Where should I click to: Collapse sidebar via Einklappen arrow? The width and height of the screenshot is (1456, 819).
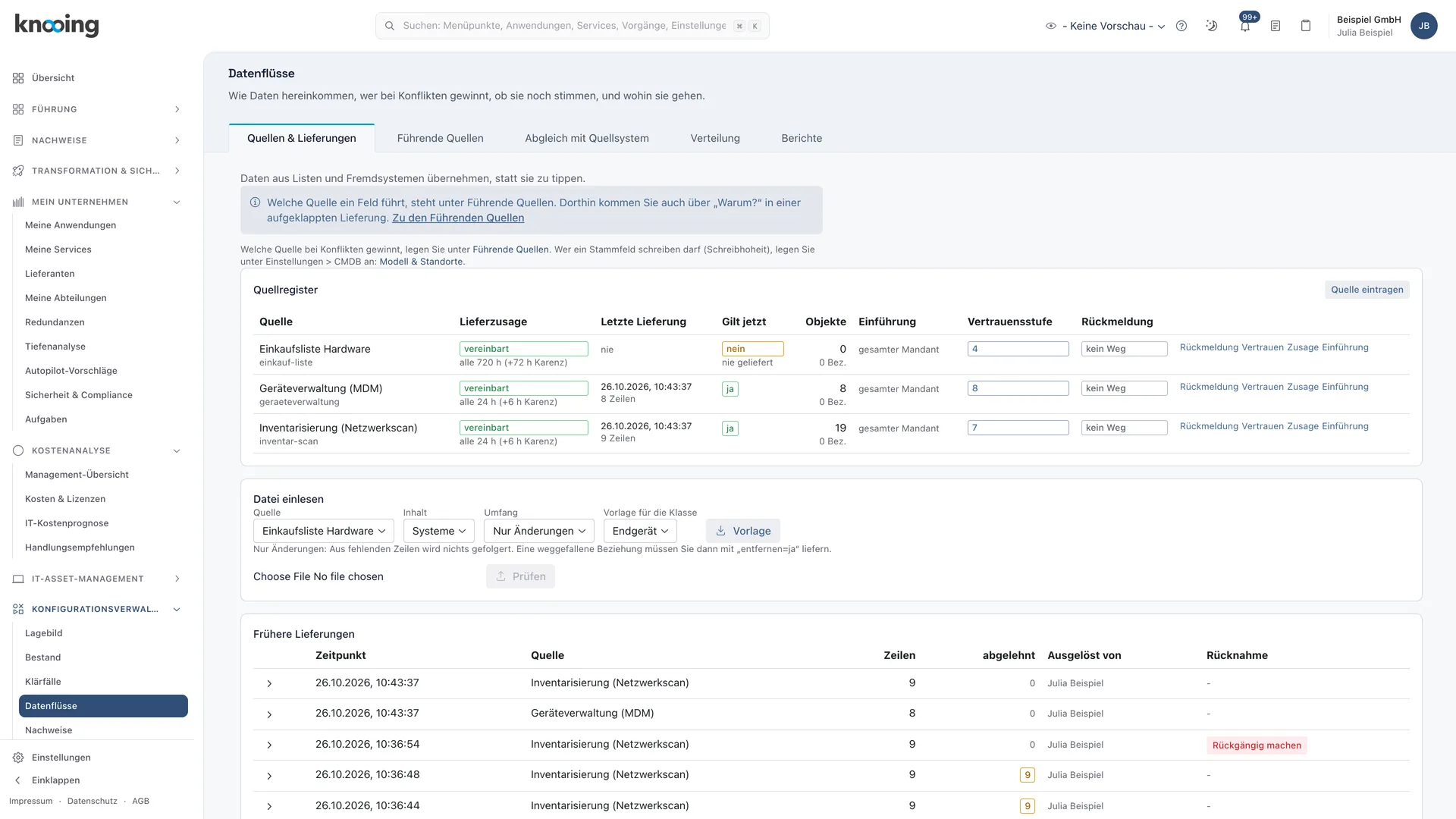click(18, 780)
